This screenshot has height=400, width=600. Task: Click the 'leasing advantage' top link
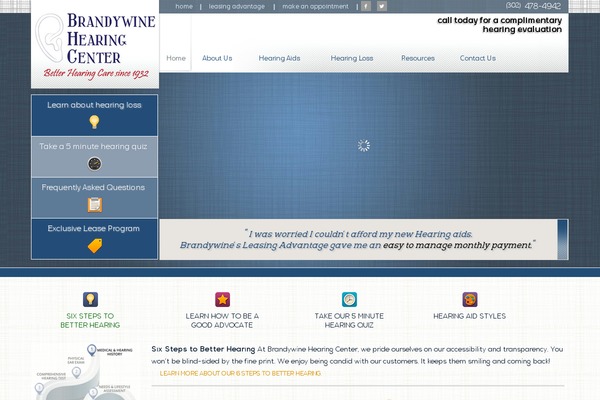236,7
